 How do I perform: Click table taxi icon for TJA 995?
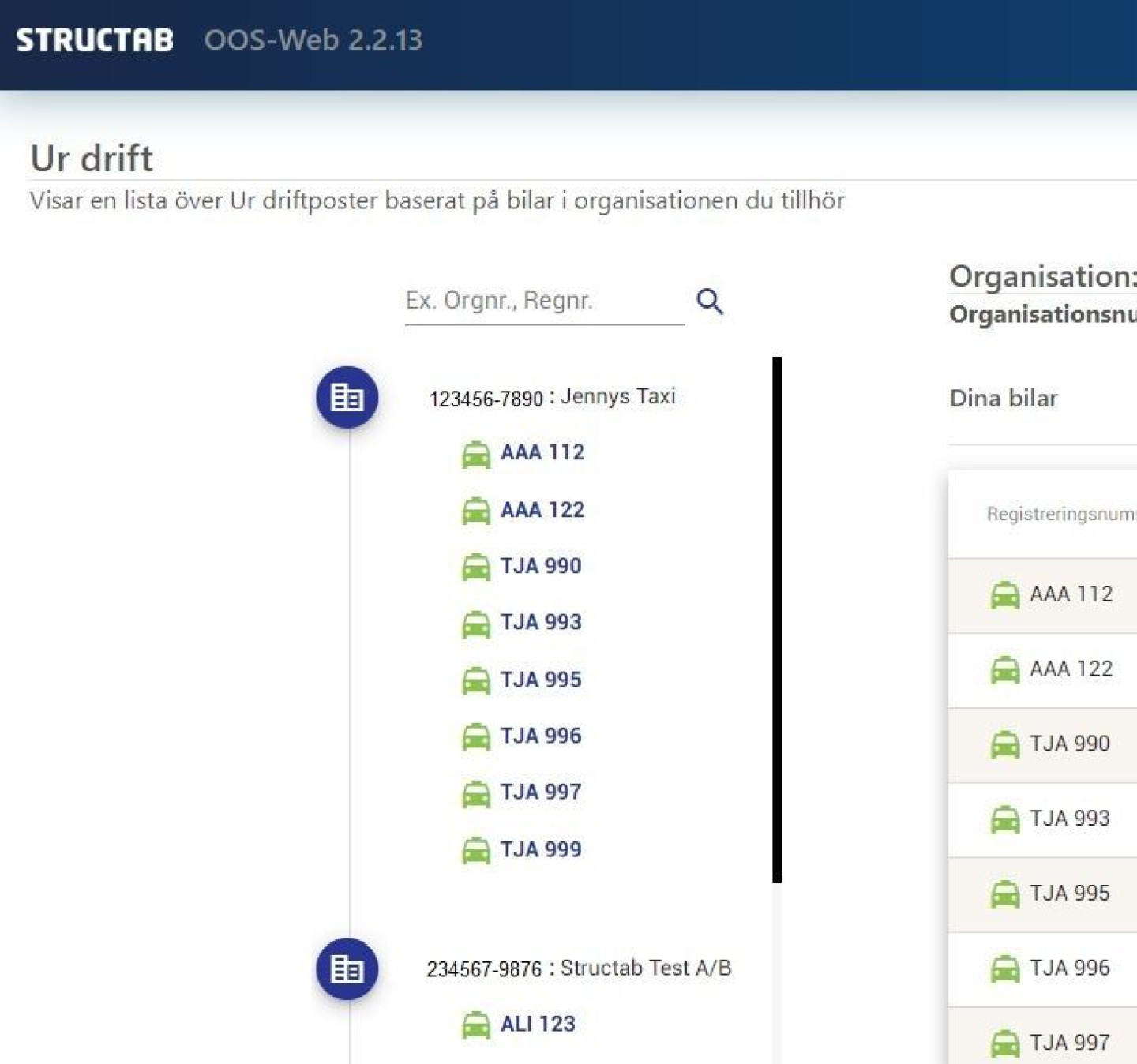pos(1004,894)
